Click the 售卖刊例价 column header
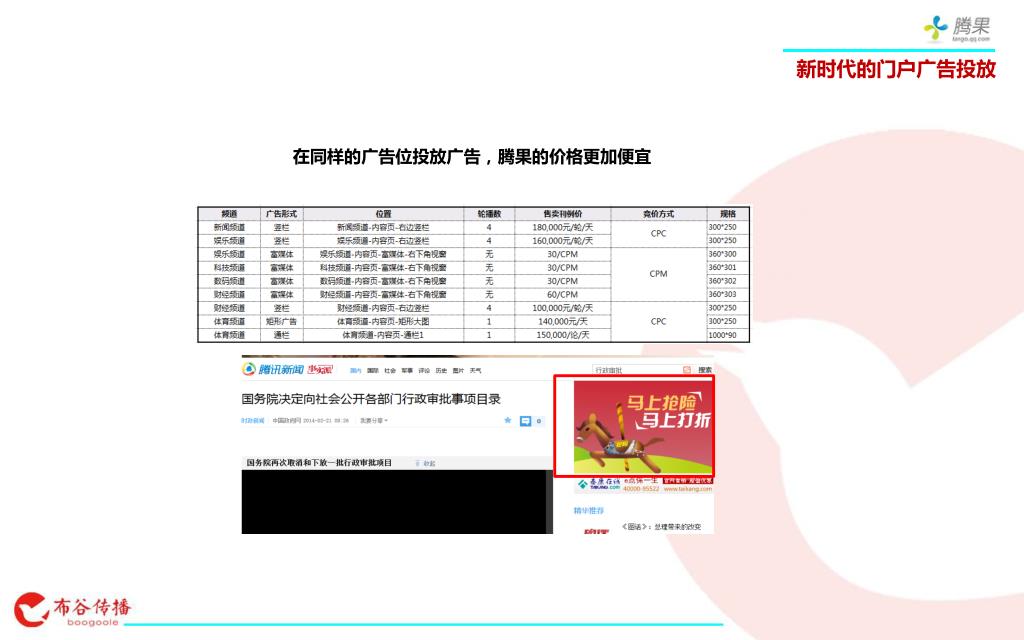This screenshot has width=1024, height=640. pyautogui.click(x=563, y=214)
